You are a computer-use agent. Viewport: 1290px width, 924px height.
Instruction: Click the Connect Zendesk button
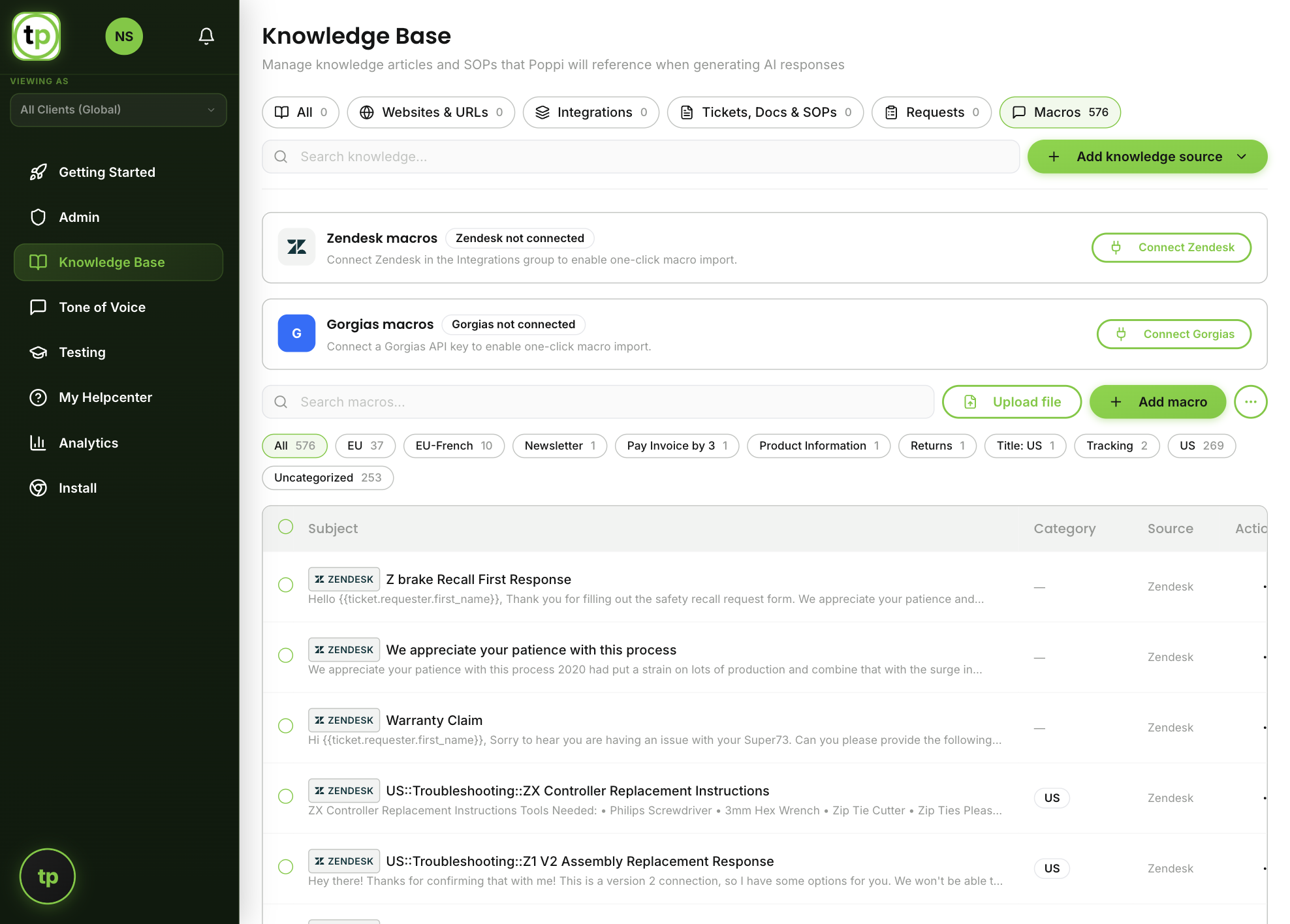[1172, 247]
